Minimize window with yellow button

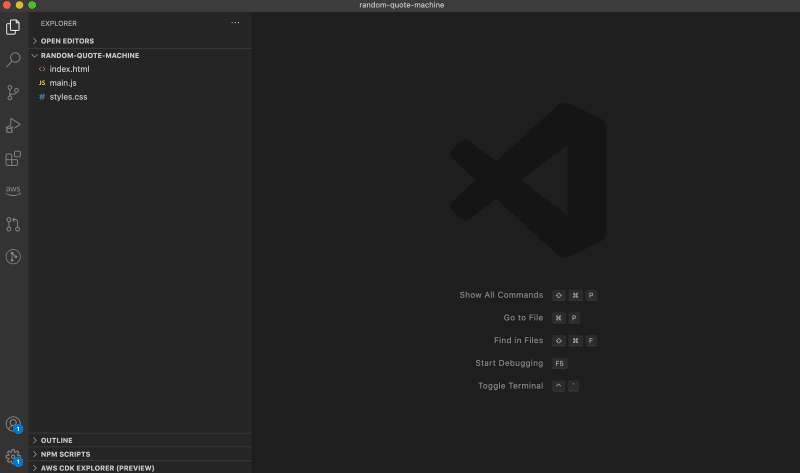click(x=19, y=5)
